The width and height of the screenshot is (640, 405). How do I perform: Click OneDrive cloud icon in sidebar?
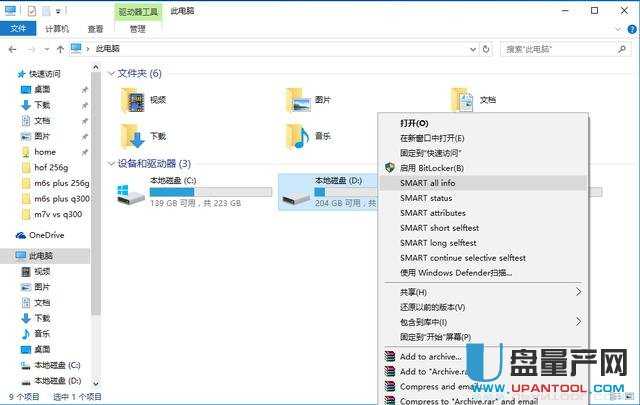point(21,235)
